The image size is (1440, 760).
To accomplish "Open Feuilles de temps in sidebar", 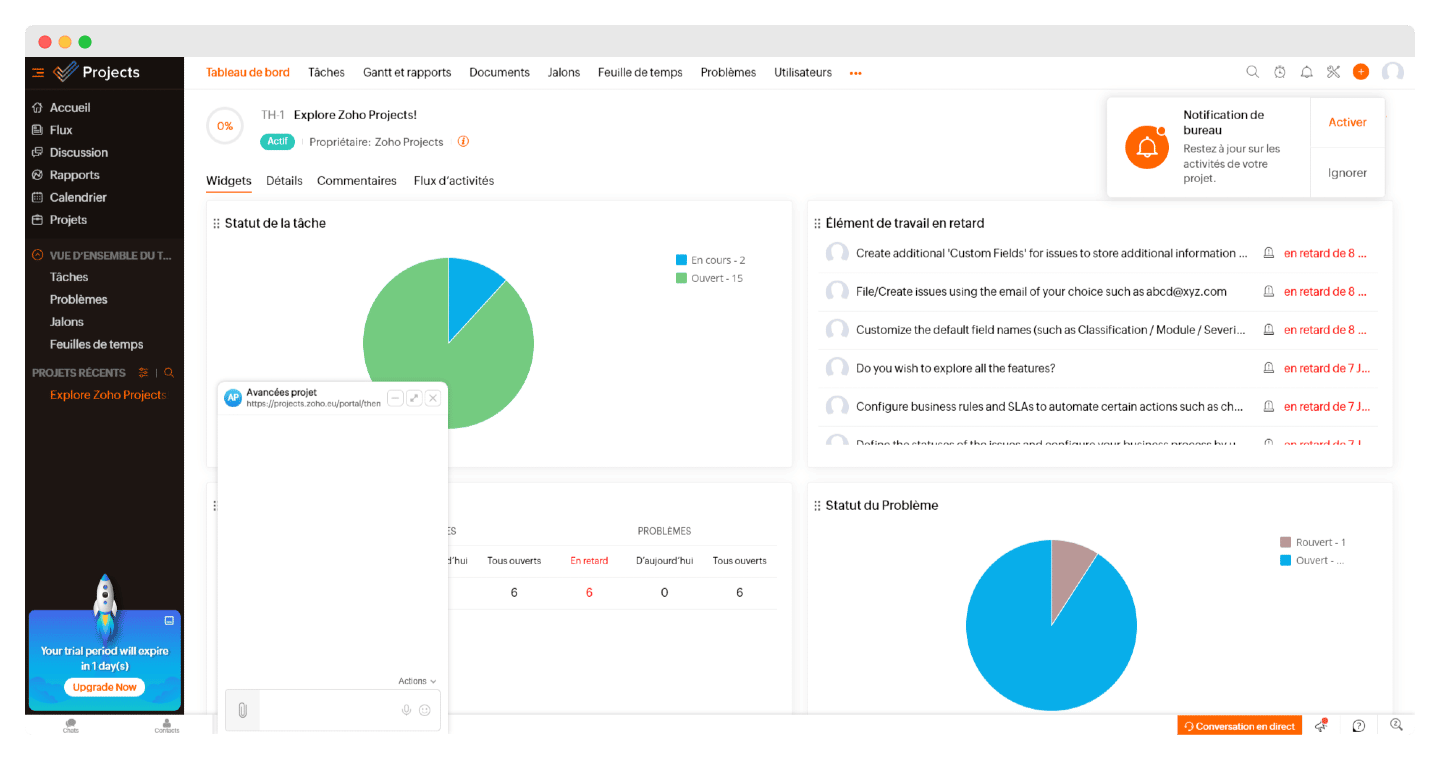I will [x=96, y=344].
